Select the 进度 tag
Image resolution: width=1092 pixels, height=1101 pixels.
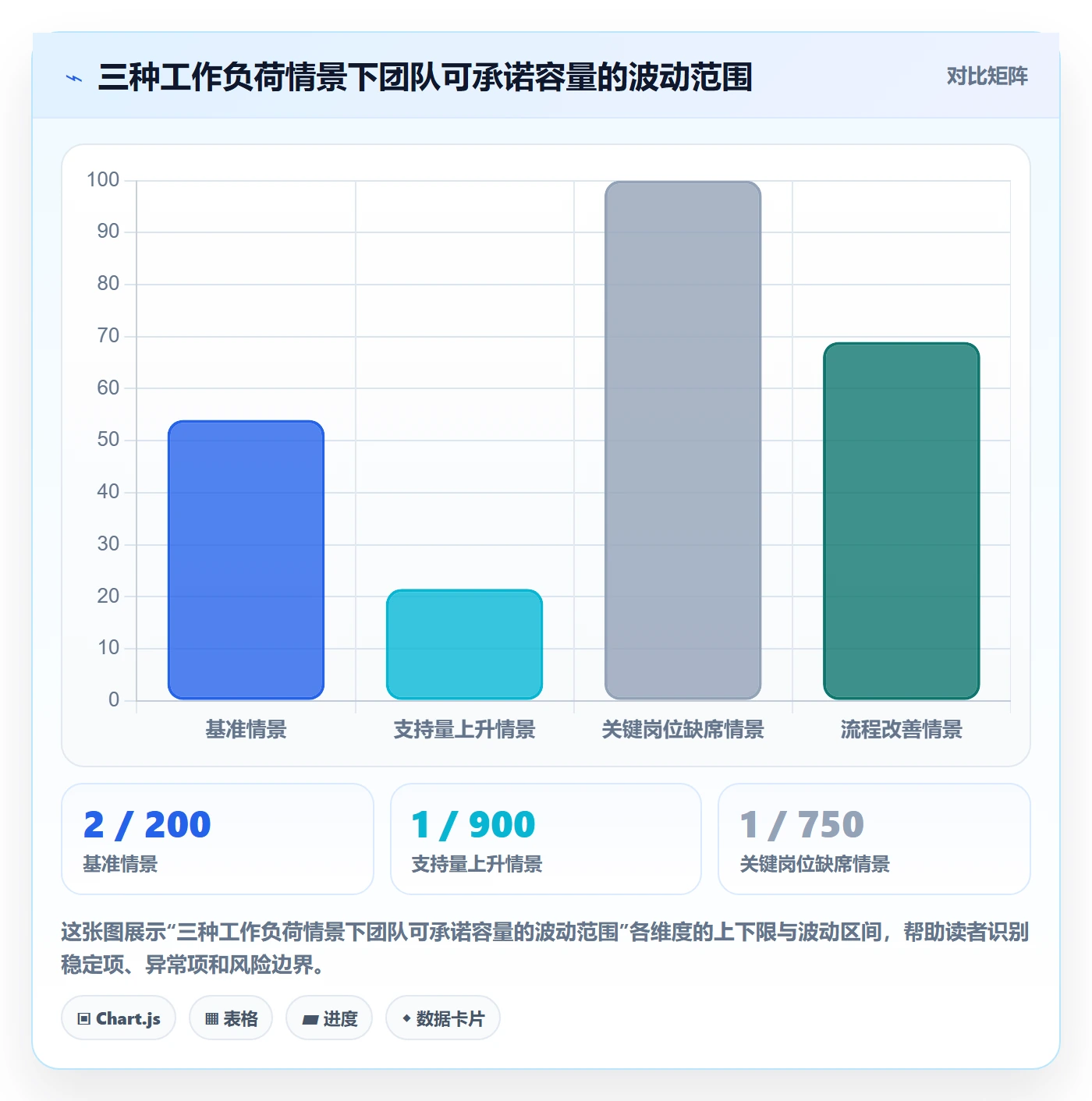click(329, 1018)
